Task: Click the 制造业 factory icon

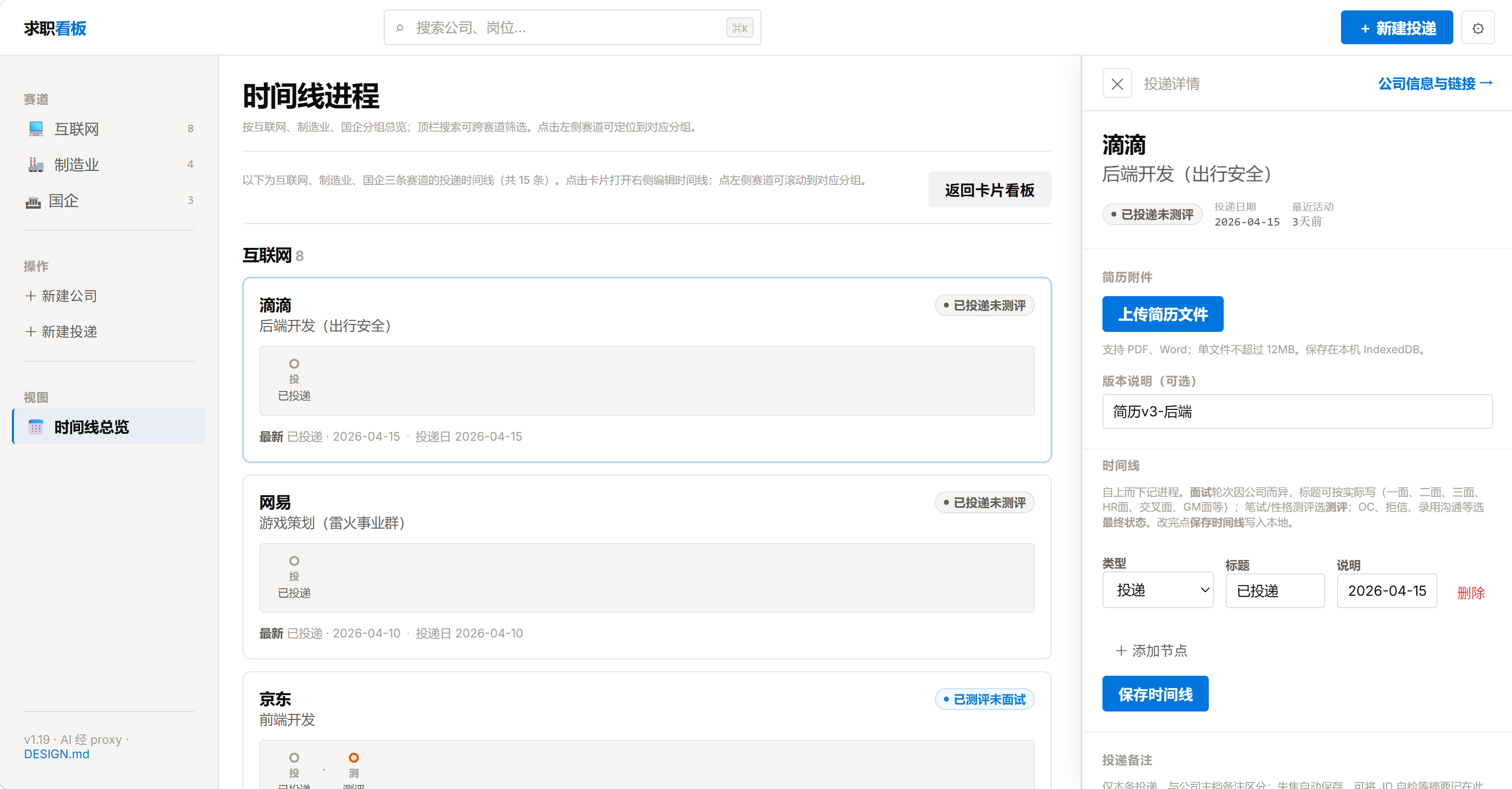Action: coord(36,164)
